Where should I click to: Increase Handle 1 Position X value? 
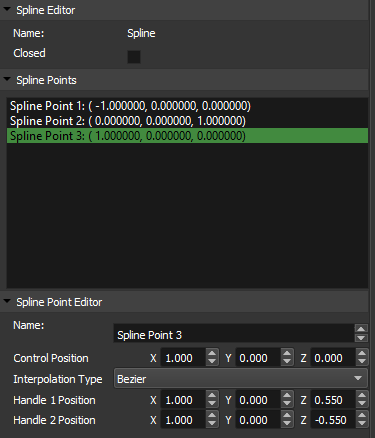[x=212, y=396]
